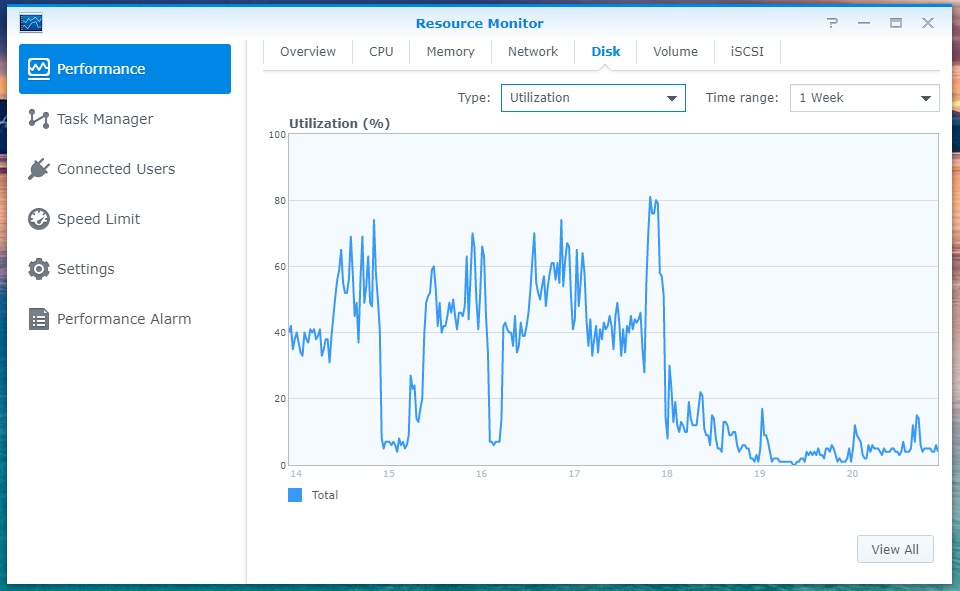Open the Task Manager section
This screenshot has height=591, width=960.
[105, 119]
